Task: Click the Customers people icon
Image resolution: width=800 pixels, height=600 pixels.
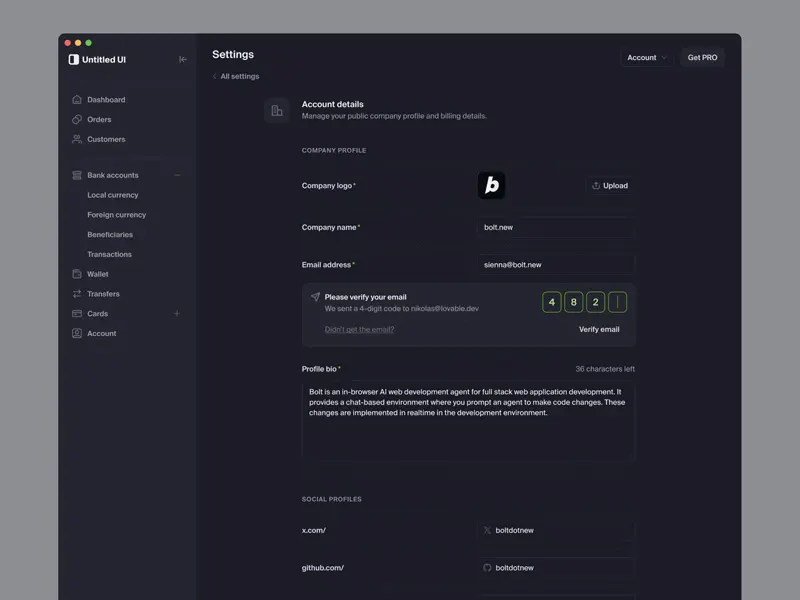Action: pos(76,139)
